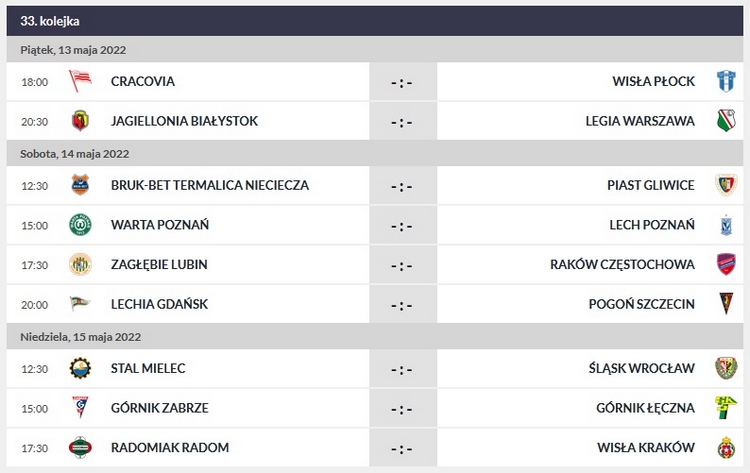750x473 pixels.
Task: Click the Bruk-Bet Termalica Nieciecza name
Action: pyautogui.click(x=210, y=185)
